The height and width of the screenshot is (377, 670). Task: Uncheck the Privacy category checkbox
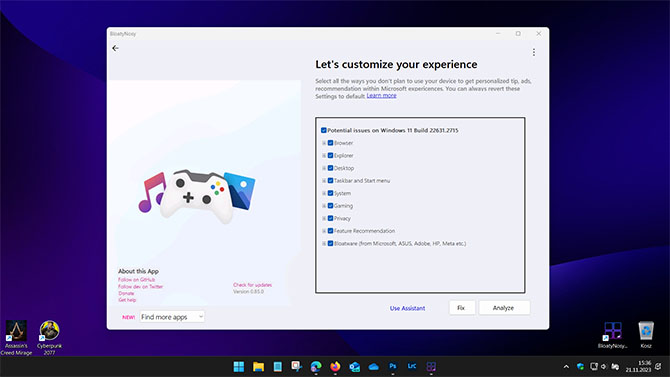[x=330, y=218]
